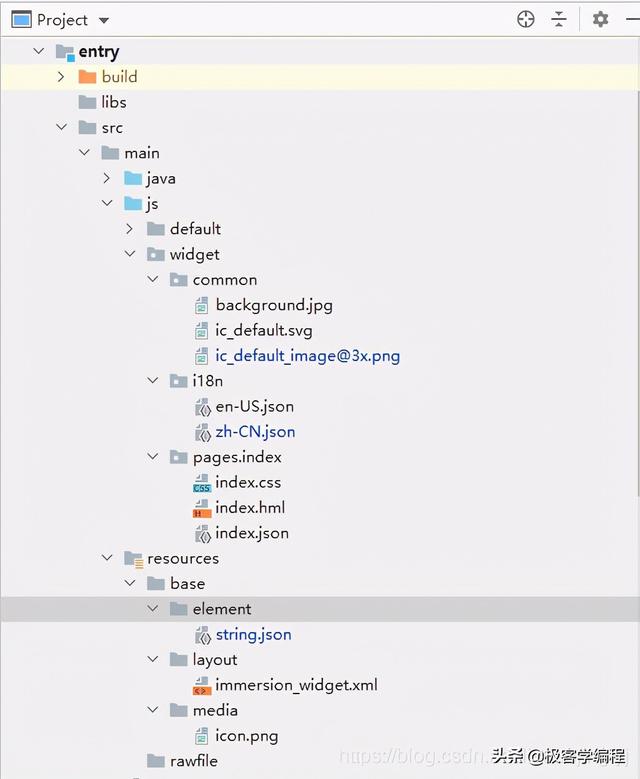This screenshot has height=779, width=640.
Task: Collapse the i18n folder chevron
Action: (x=153, y=381)
